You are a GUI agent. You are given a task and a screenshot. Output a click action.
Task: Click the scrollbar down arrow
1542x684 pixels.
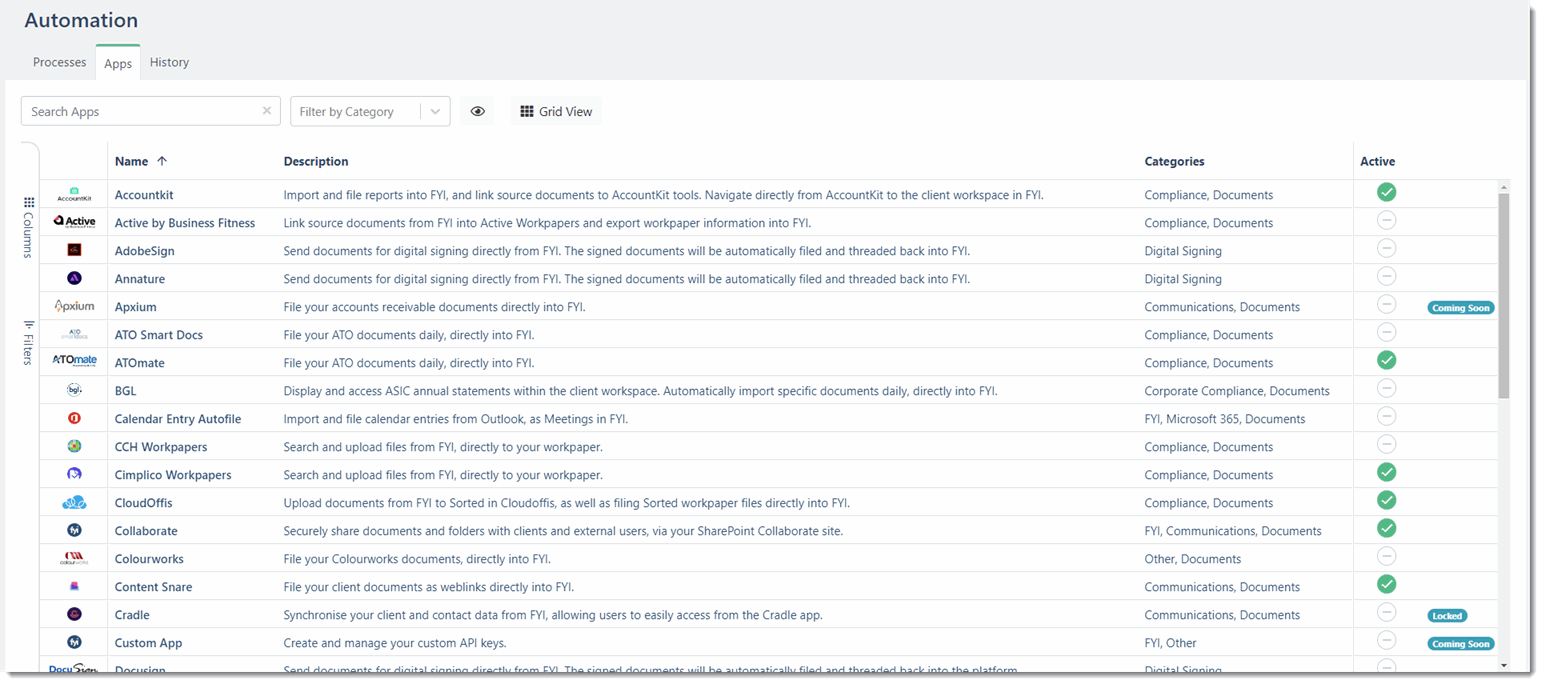click(1504, 665)
